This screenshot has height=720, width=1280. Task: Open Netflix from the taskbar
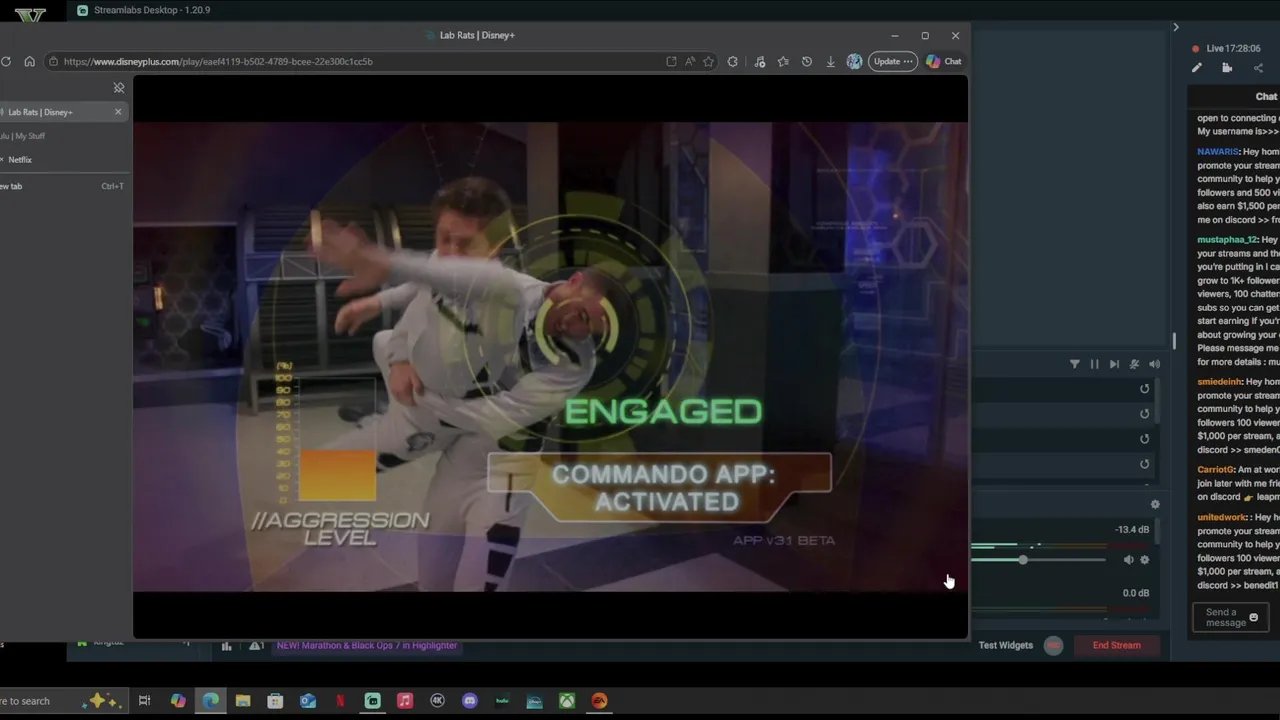tap(340, 701)
